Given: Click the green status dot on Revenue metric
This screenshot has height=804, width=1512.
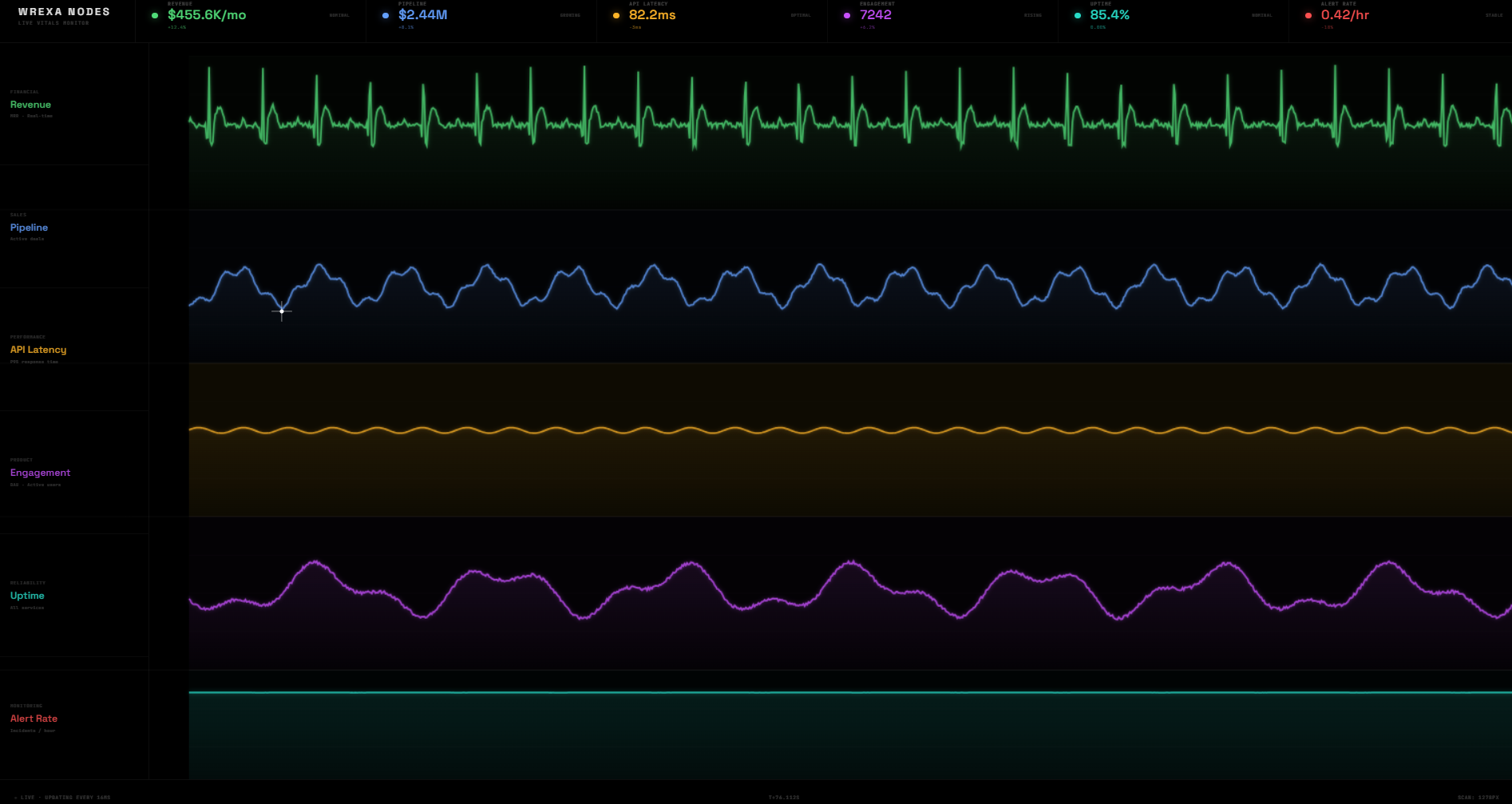Looking at the screenshot, I should point(153,14).
